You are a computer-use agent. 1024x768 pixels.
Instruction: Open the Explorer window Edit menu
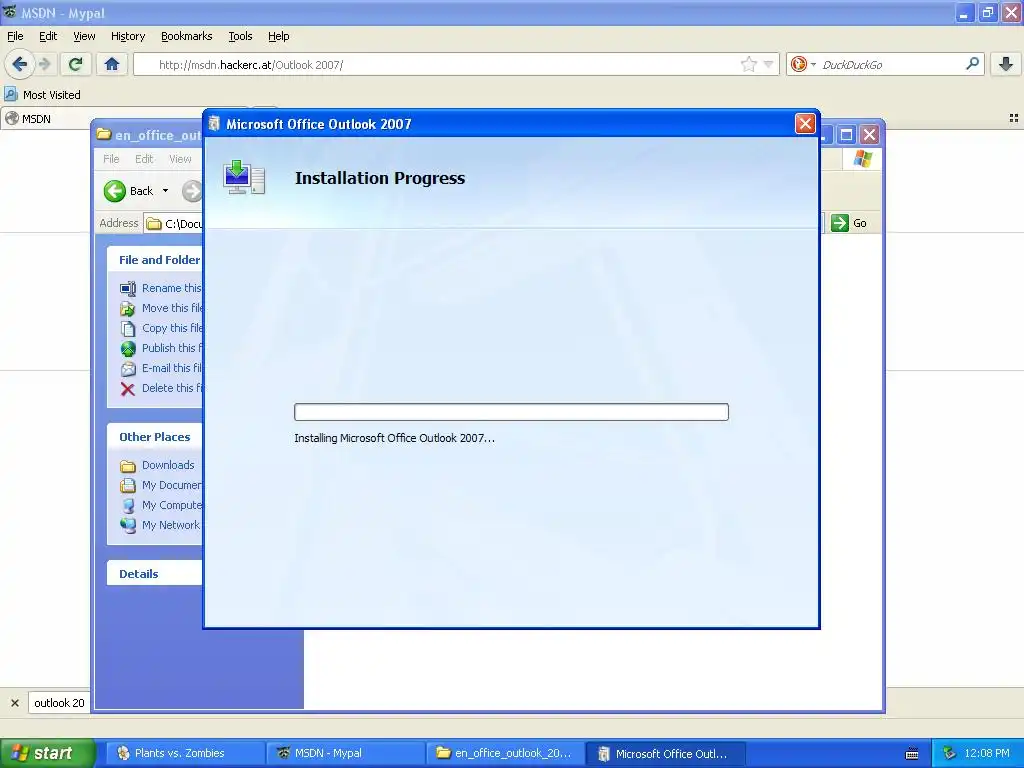pos(144,159)
